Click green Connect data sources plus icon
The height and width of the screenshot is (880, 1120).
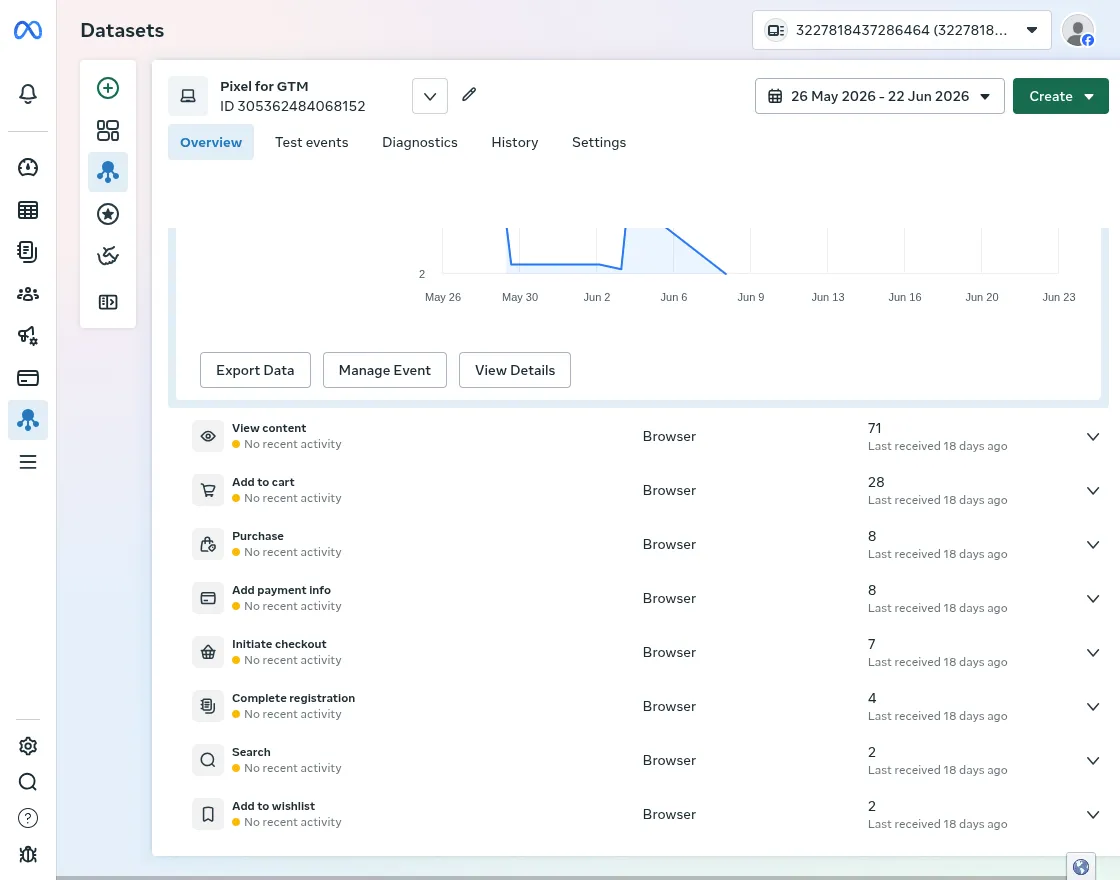108,88
